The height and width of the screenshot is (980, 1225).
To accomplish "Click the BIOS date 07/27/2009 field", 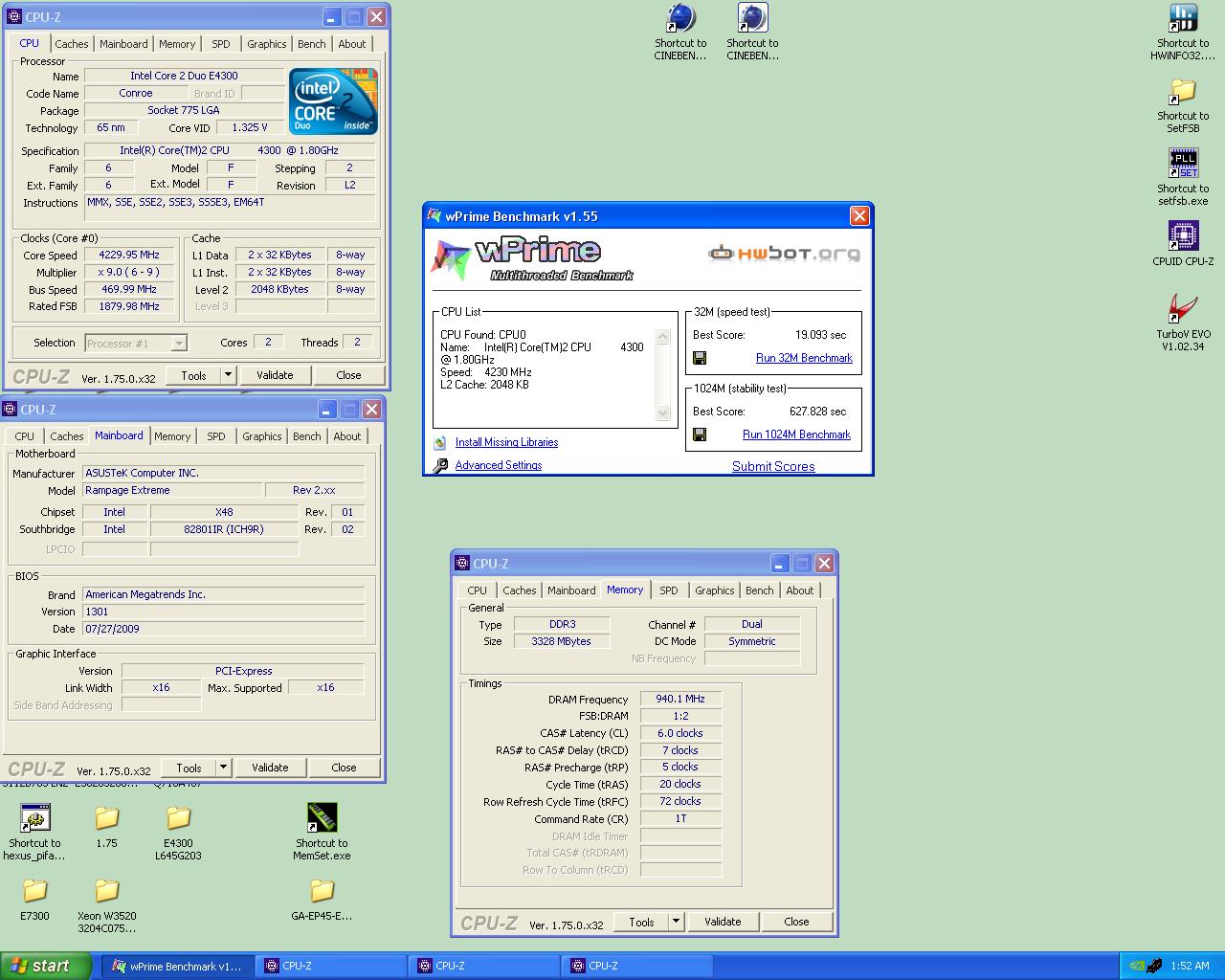I will [223, 629].
